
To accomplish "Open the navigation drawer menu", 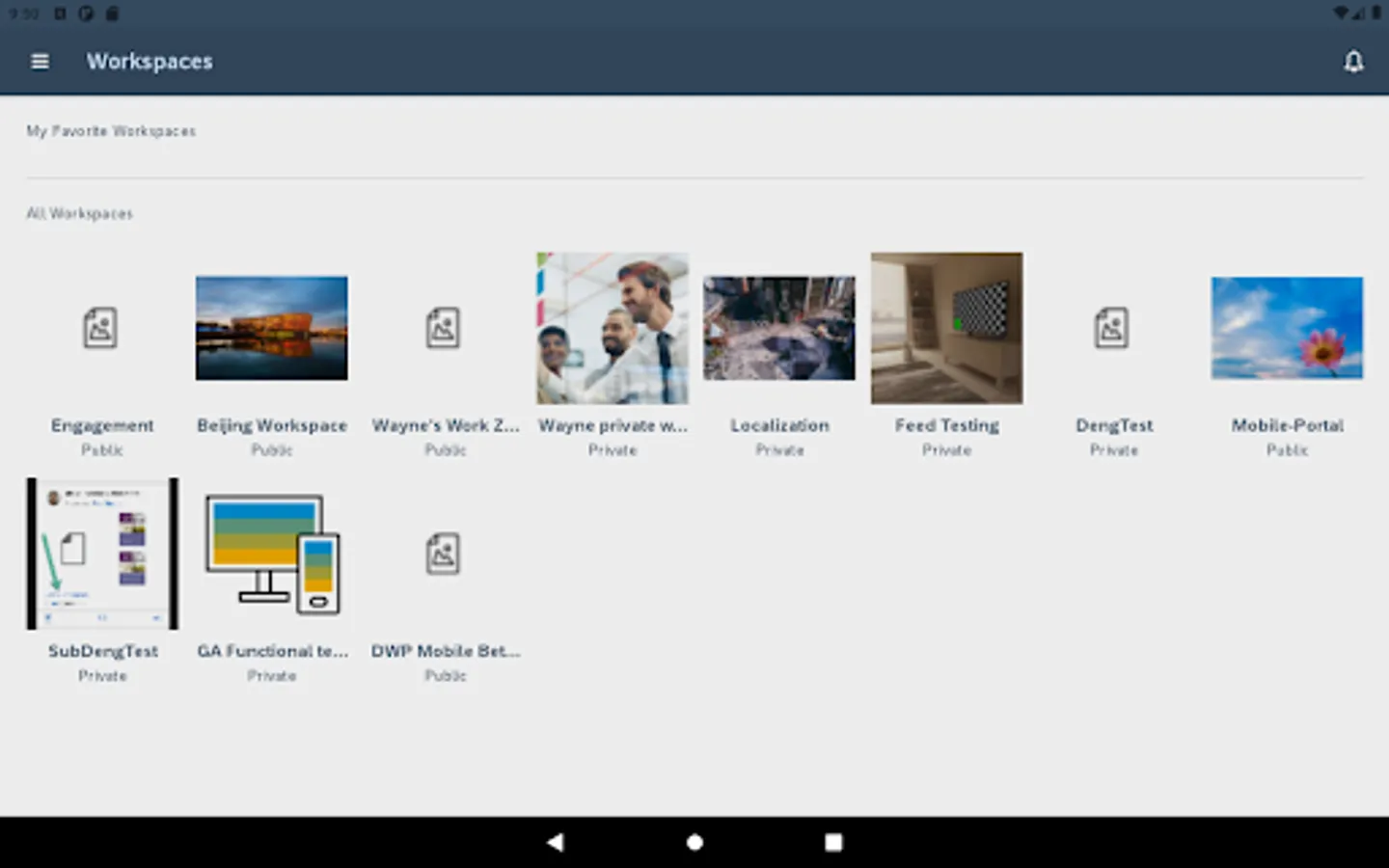I will [40, 61].
